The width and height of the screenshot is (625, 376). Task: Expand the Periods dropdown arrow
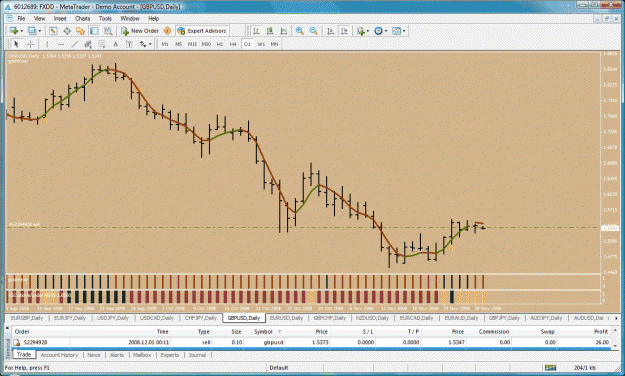tap(386, 31)
